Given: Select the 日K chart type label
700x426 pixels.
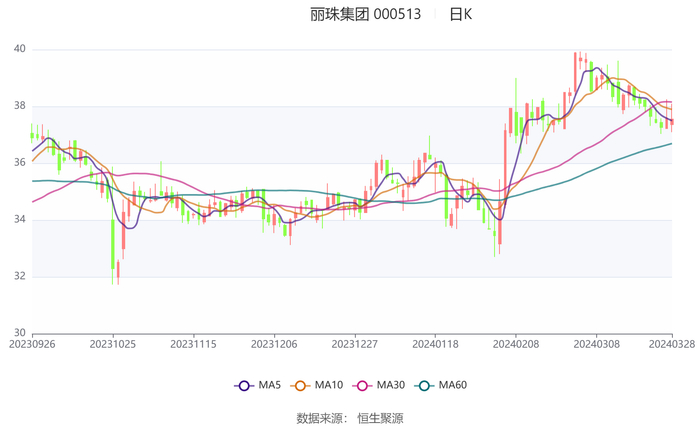Looking at the screenshot, I should (x=460, y=15).
